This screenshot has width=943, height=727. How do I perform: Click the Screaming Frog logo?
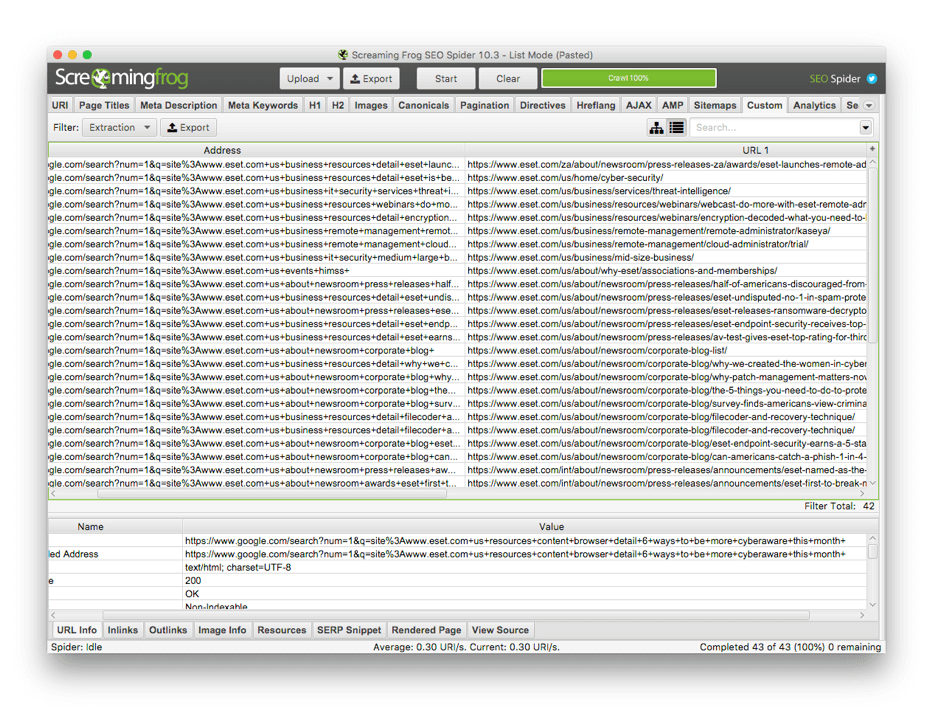tap(121, 78)
